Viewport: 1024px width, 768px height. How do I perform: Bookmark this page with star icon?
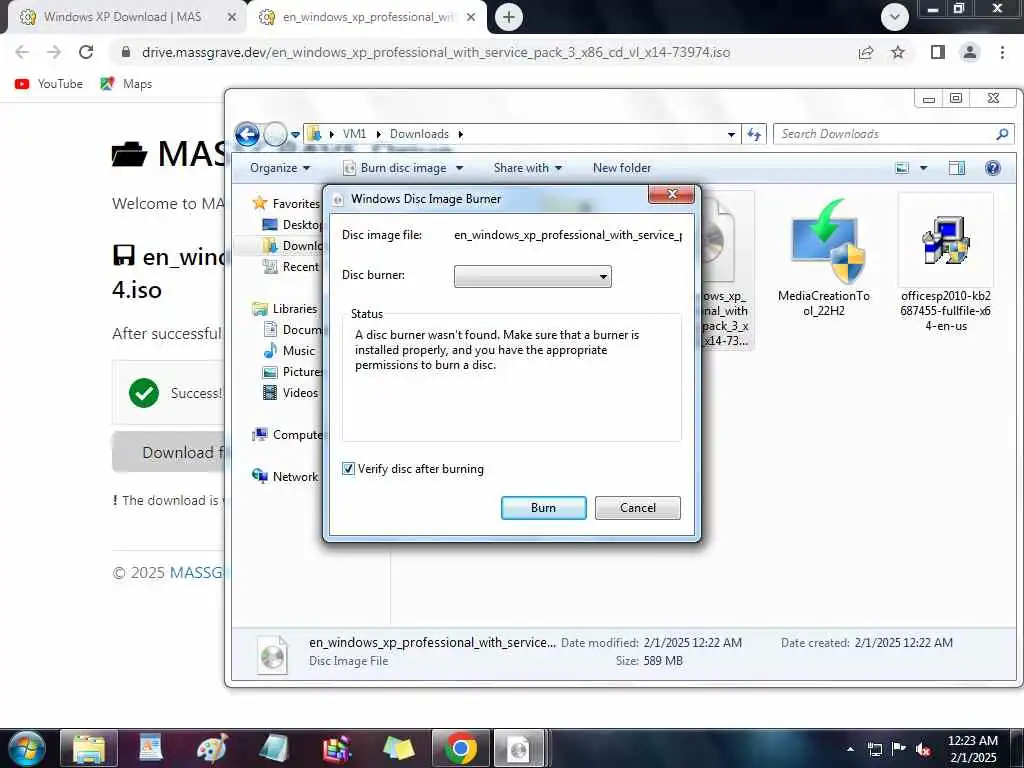[898, 52]
